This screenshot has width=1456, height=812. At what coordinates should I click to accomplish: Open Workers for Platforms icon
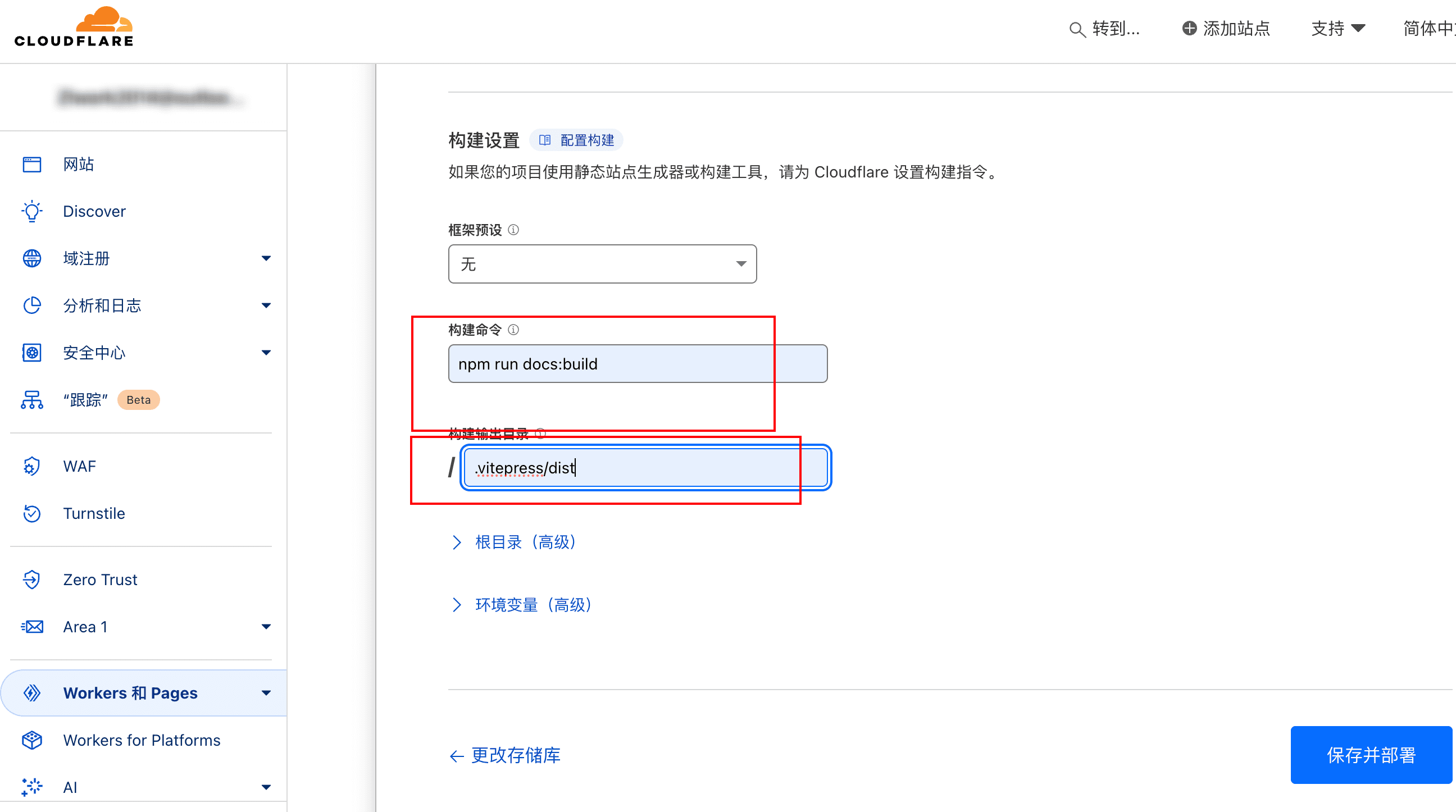pyautogui.click(x=32, y=740)
